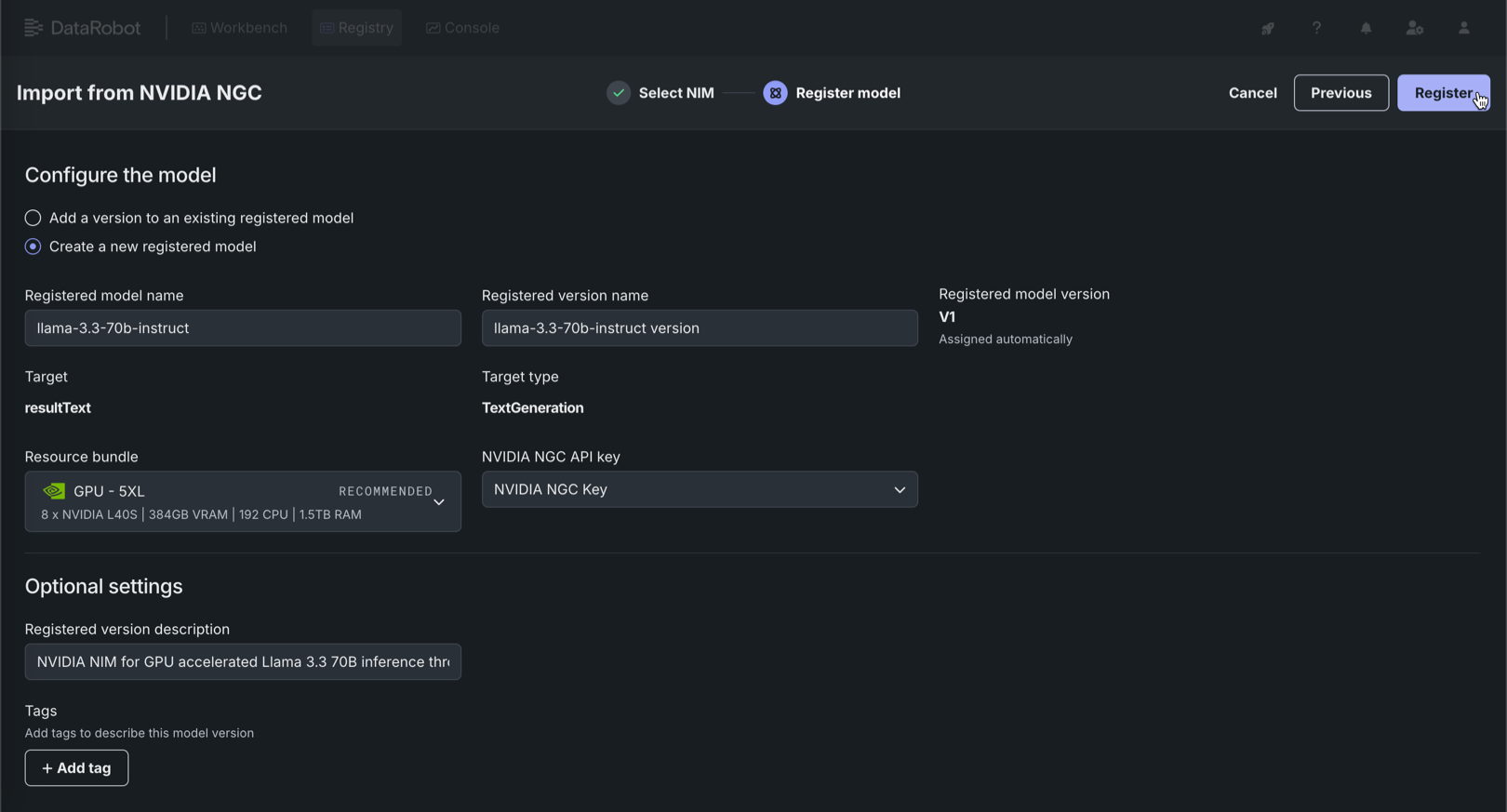Click the Add tag button
Image resolution: width=1507 pixels, height=812 pixels.
tap(76, 768)
